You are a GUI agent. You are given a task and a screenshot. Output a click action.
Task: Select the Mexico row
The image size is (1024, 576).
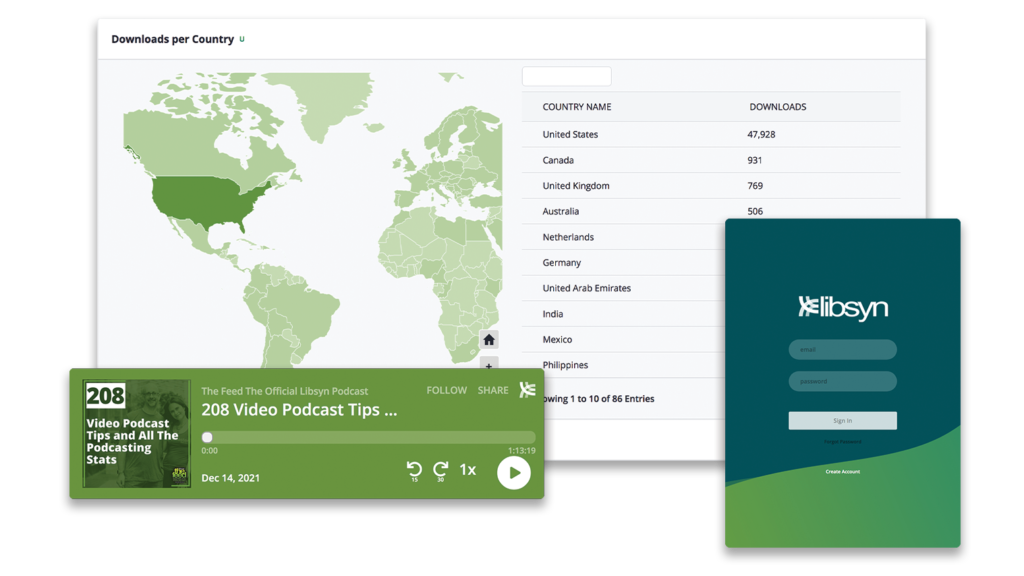623,340
